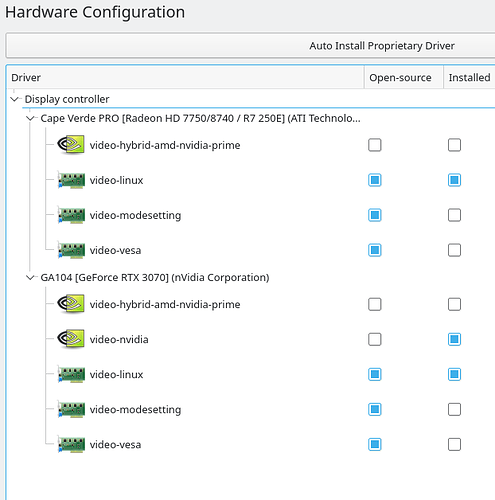Toggle Open-source checkbox for GA104 video-vesa
Viewport: 495px width, 500px height.
[x=375, y=444]
